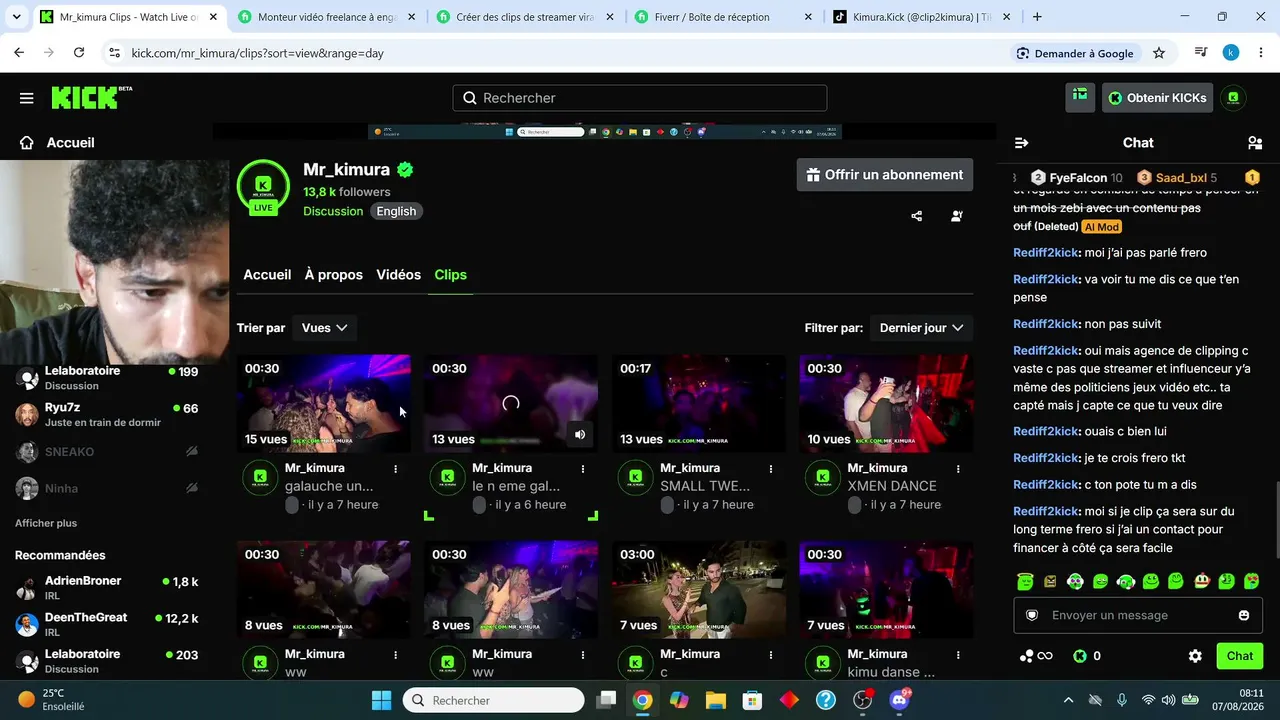1280x720 pixels.
Task: Open the Mr_kimura LIVE avatar
Action: click(x=263, y=186)
